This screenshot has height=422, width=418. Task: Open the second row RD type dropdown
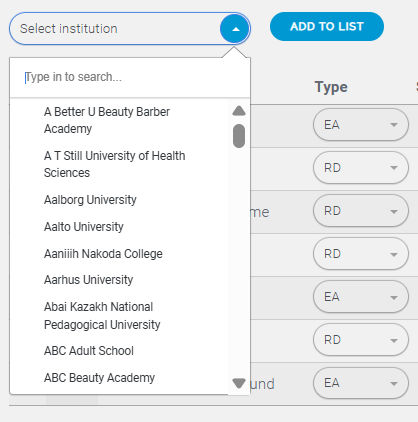click(x=361, y=168)
